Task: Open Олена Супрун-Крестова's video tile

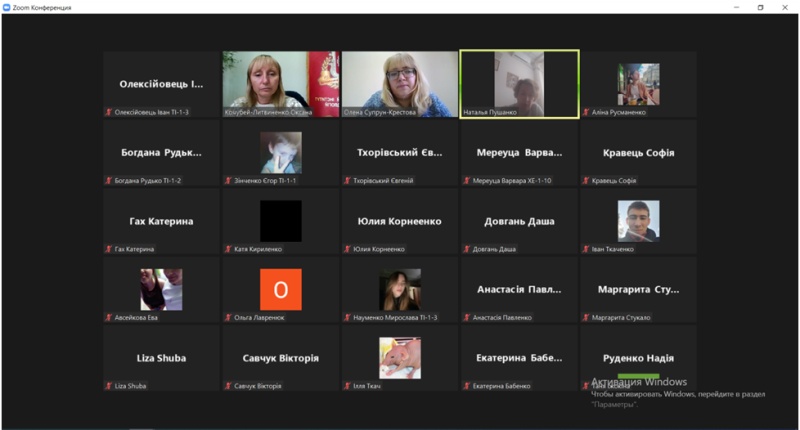Action: point(400,80)
